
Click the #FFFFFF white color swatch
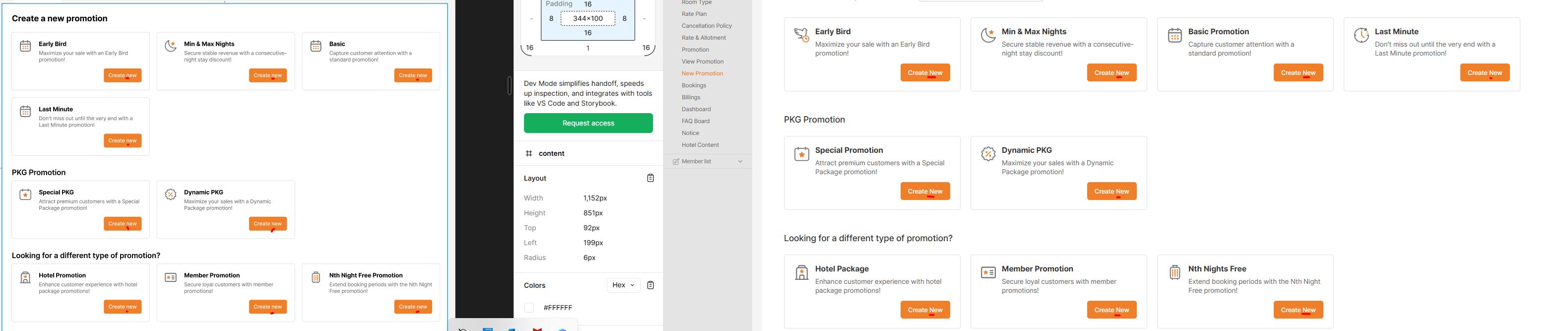coord(529,308)
